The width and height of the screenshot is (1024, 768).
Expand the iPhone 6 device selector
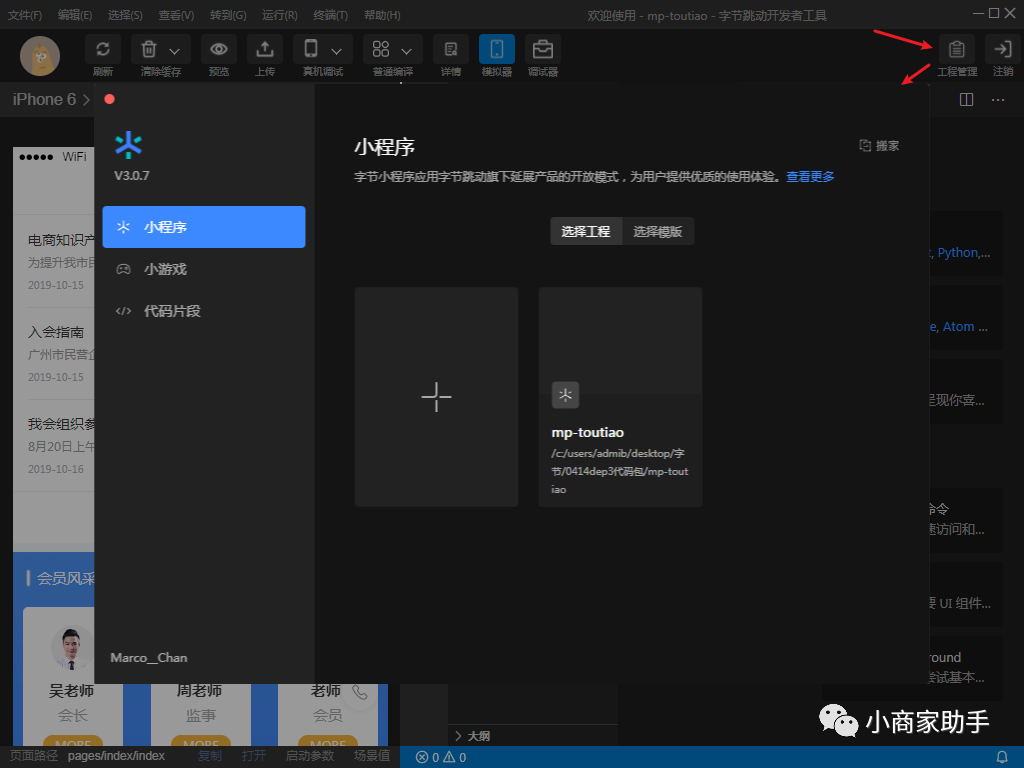tap(51, 99)
